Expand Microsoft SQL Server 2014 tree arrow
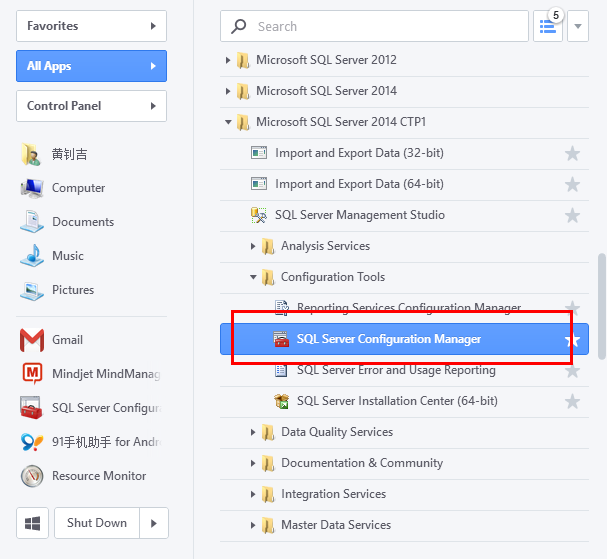 tap(228, 91)
